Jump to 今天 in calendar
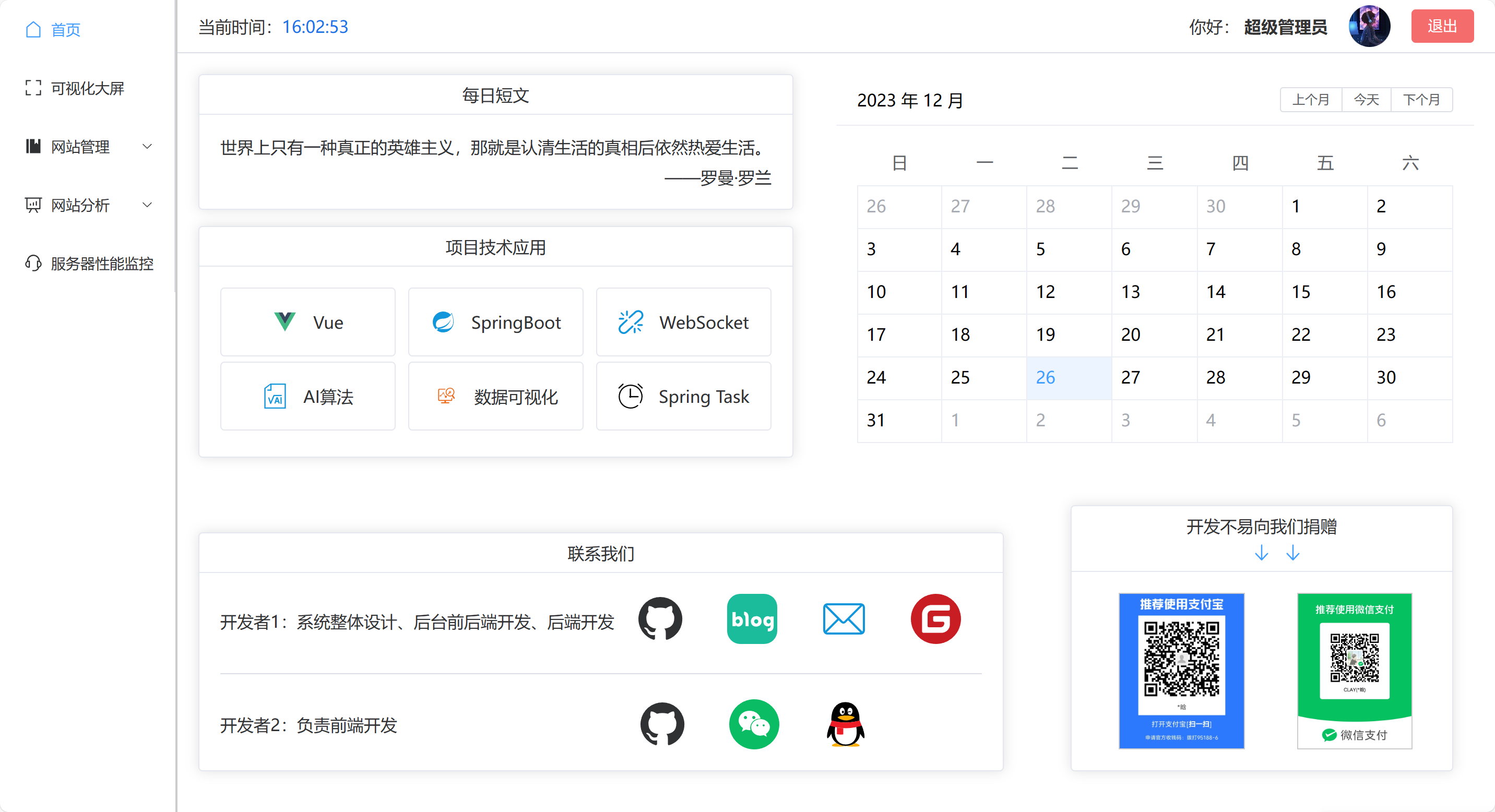The width and height of the screenshot is (1495, 812). 1366,100
